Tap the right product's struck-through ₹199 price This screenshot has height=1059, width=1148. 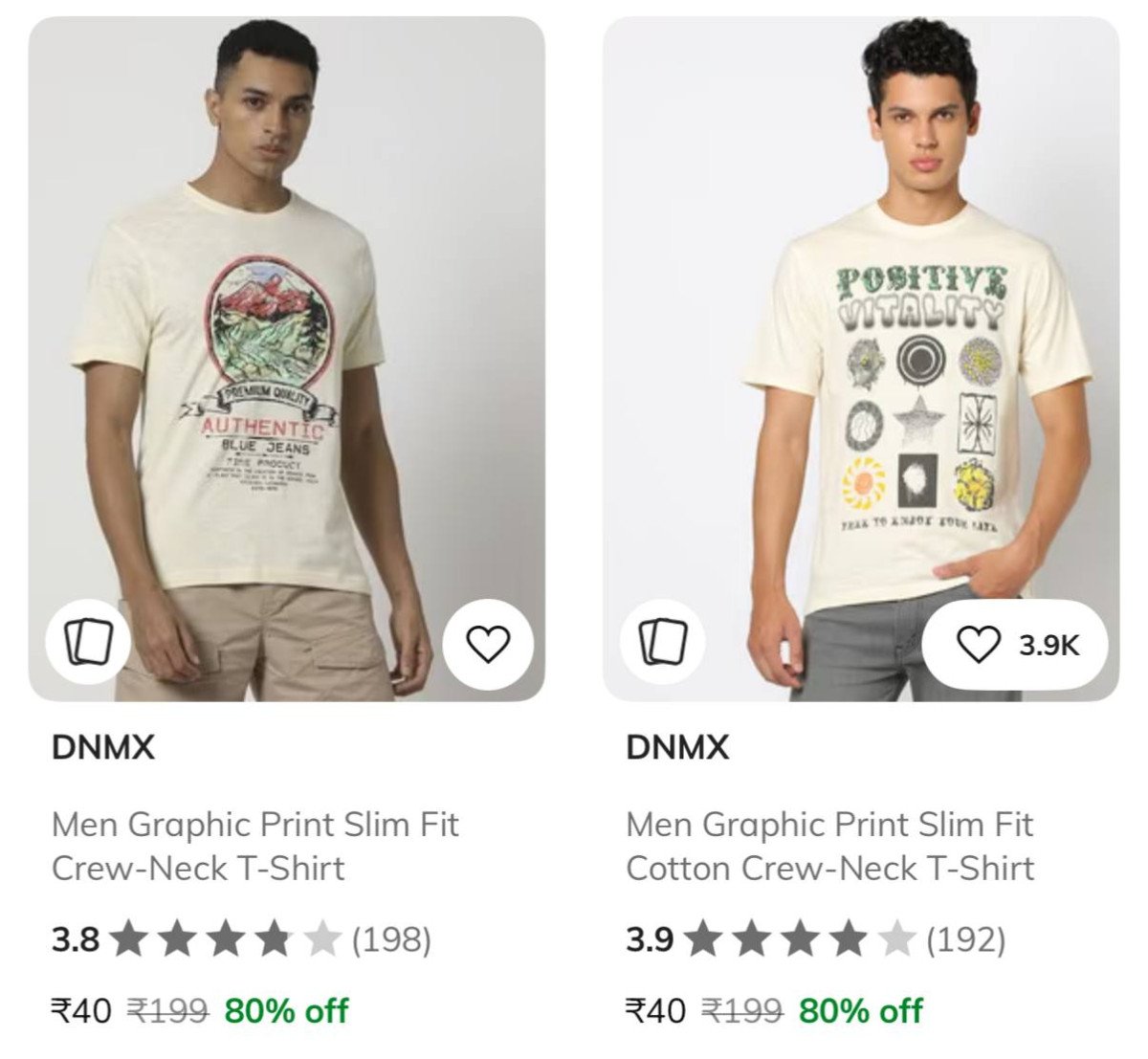point(741,1010)
